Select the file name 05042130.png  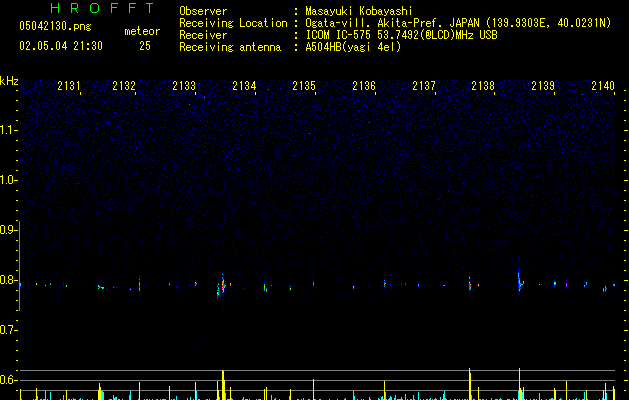click(55, 26)
